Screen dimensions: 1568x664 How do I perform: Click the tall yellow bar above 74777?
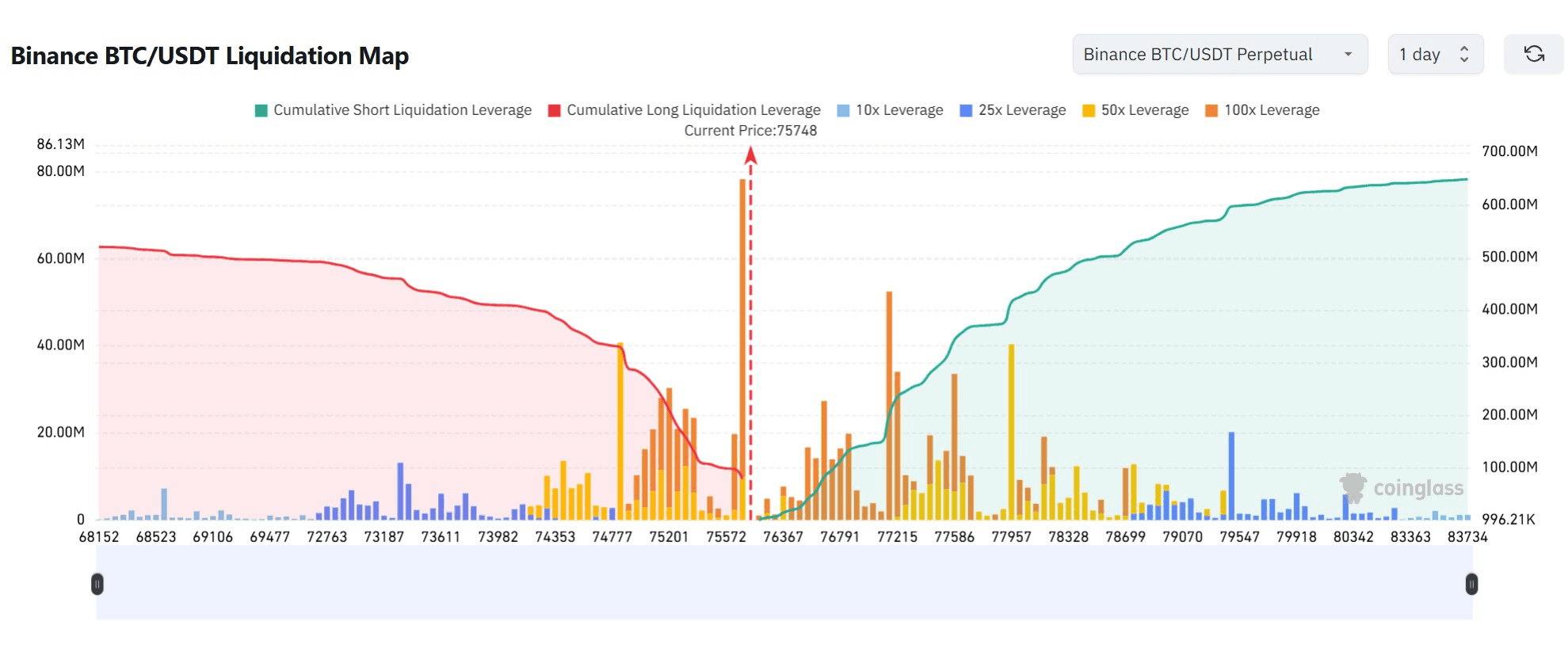(620, 431)
